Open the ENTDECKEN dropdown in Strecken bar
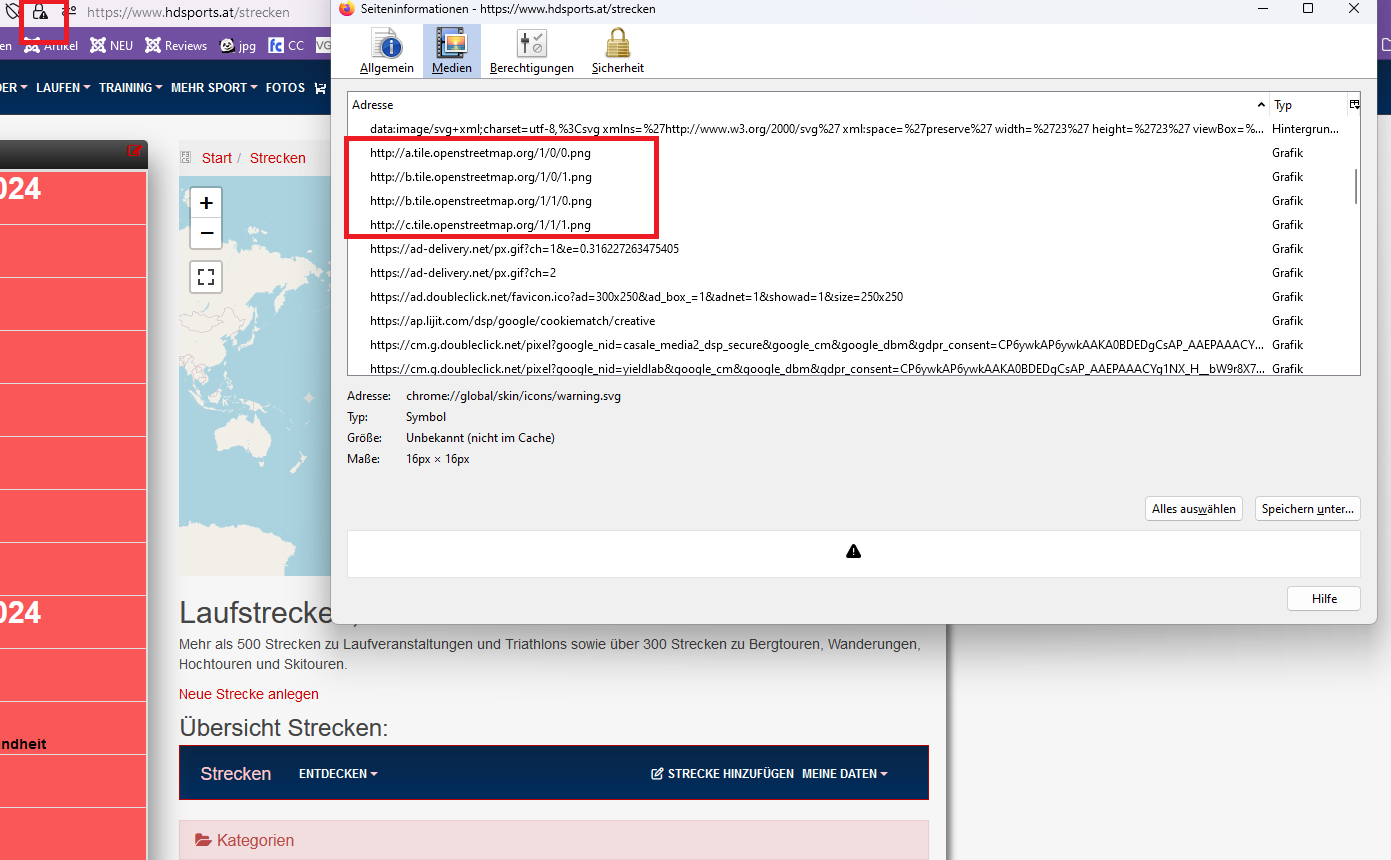 [338, 774]
